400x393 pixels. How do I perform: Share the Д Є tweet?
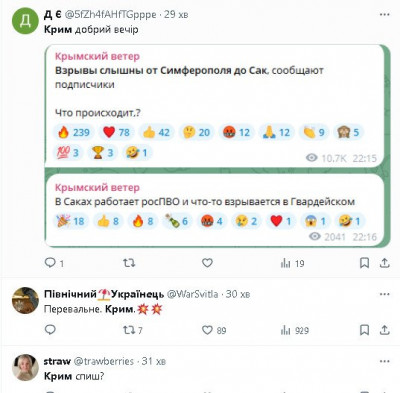click(385, 263)
